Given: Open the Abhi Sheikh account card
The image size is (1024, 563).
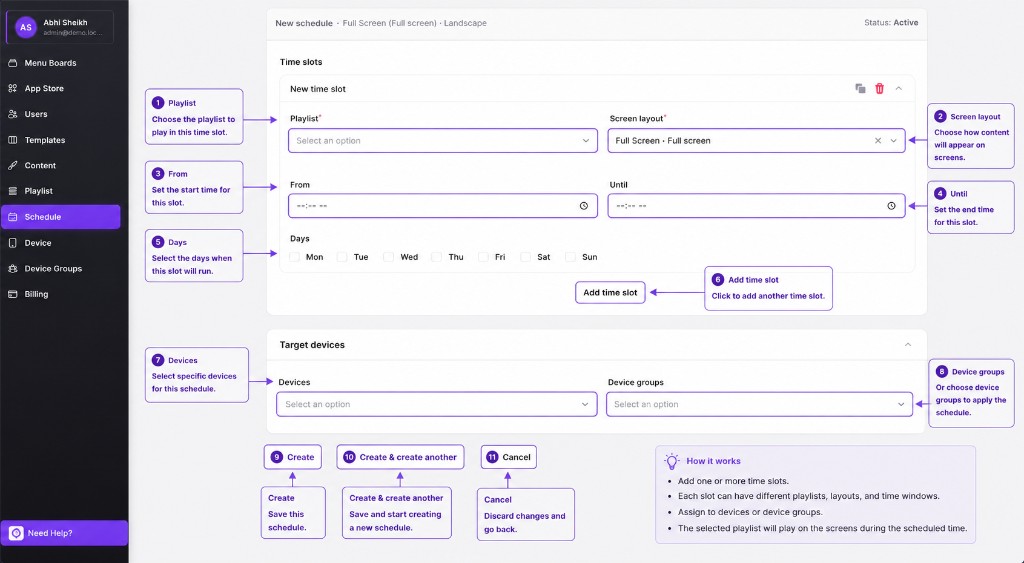Looking at the screenshot, I should tap(59, 27).
